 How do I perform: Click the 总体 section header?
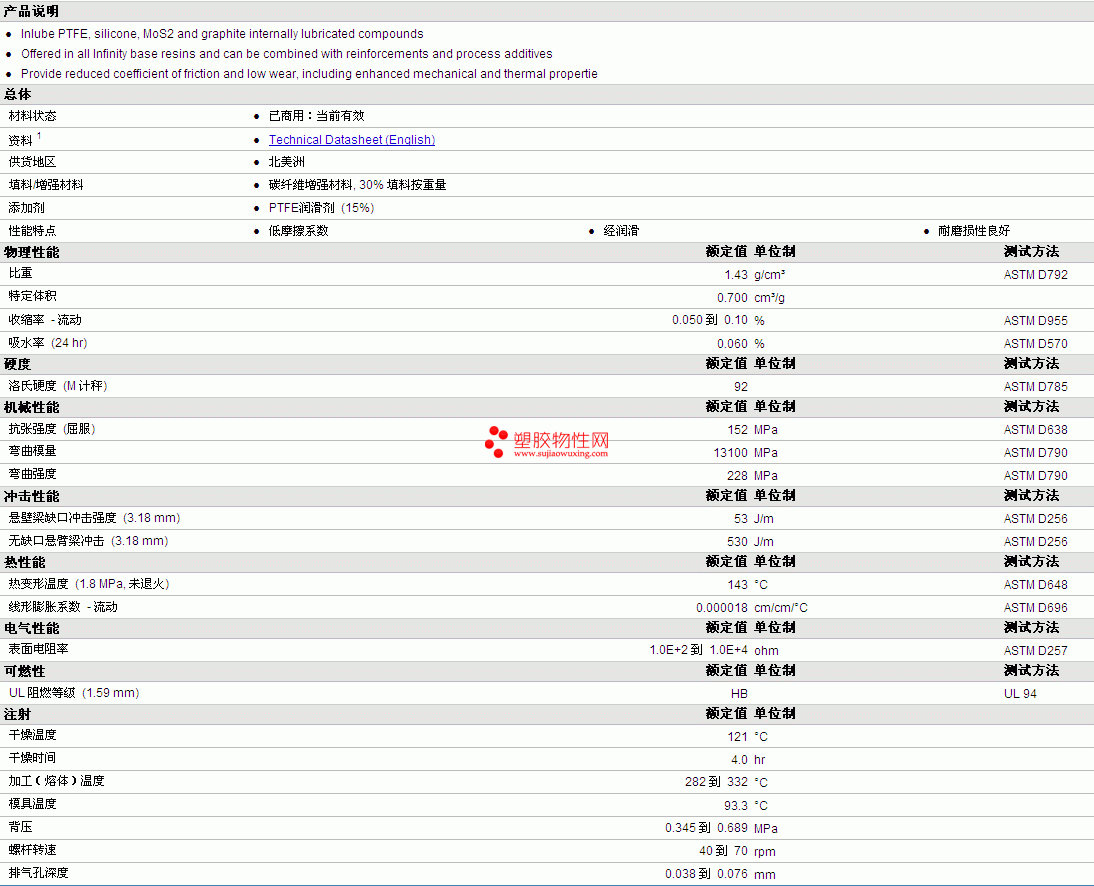coord(17,94)
